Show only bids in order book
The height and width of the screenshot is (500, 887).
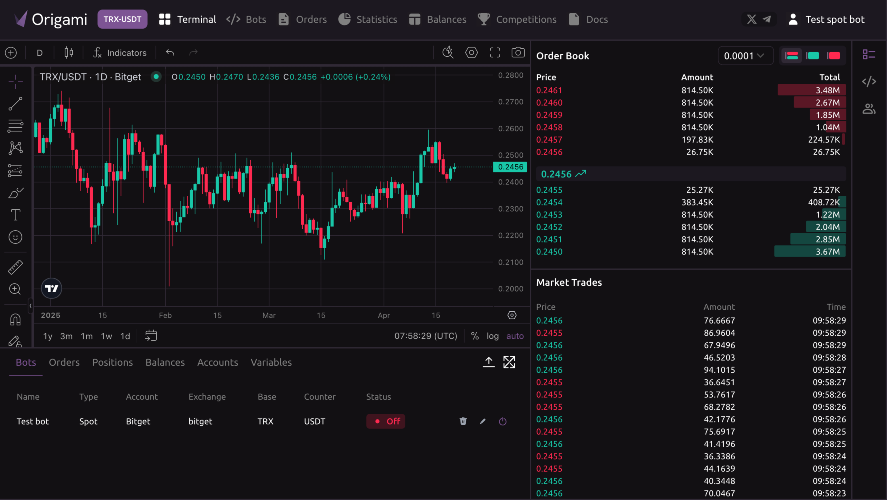pos(813,55)
